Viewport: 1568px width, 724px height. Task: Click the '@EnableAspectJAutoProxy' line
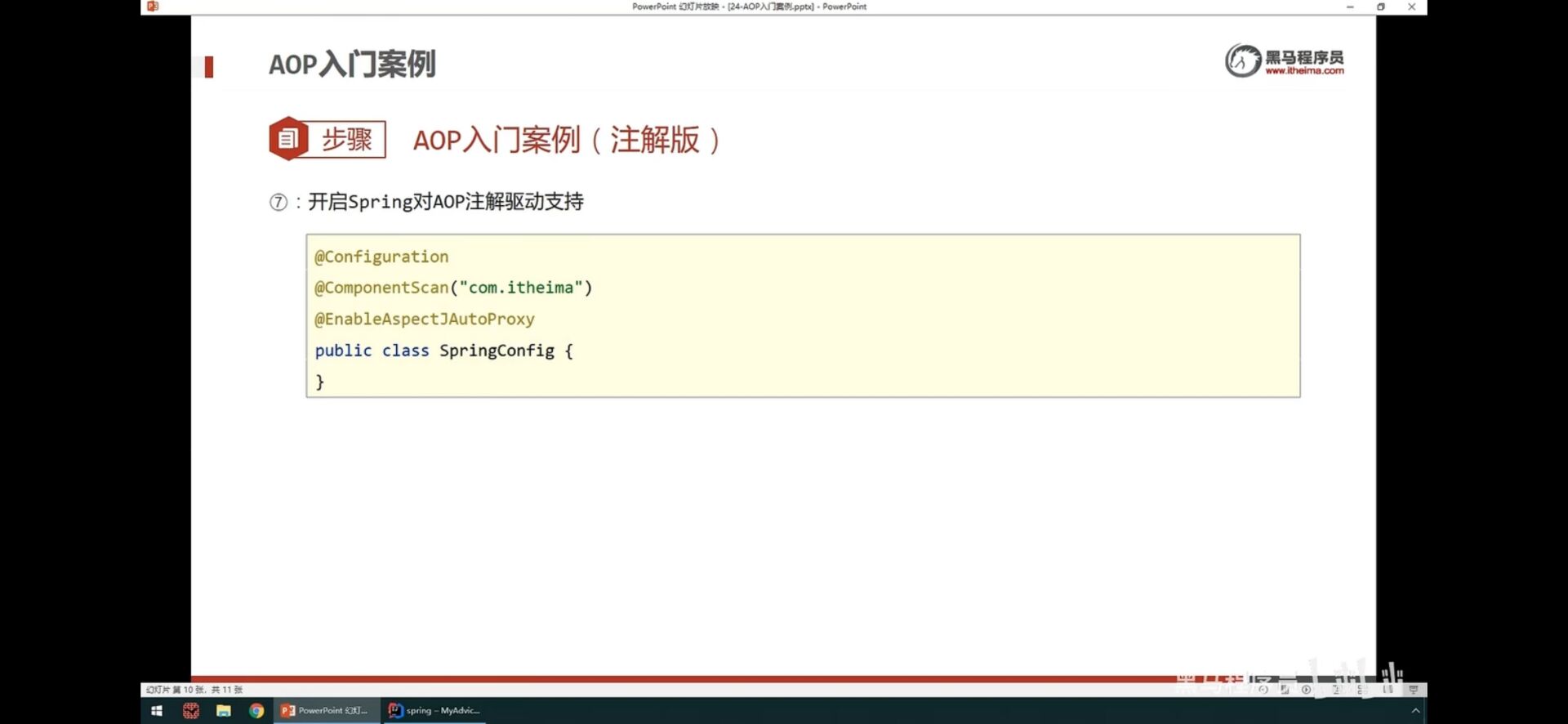pos(425,319)
